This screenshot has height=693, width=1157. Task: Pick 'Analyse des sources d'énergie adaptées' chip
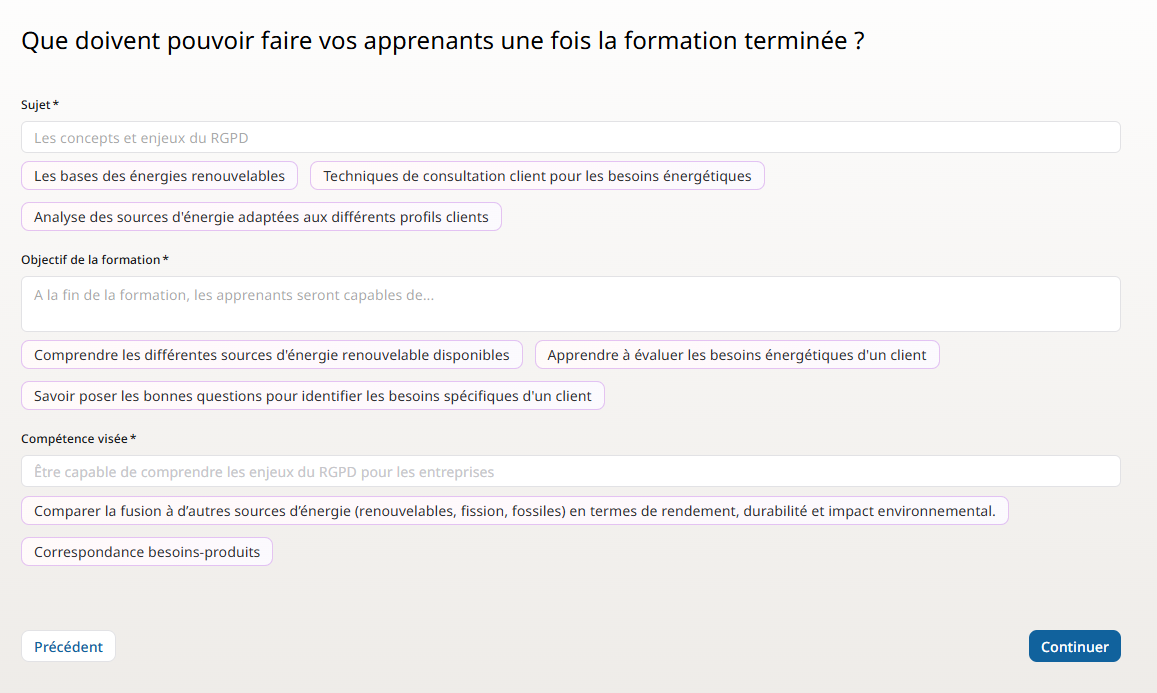[x=261, y=217]
